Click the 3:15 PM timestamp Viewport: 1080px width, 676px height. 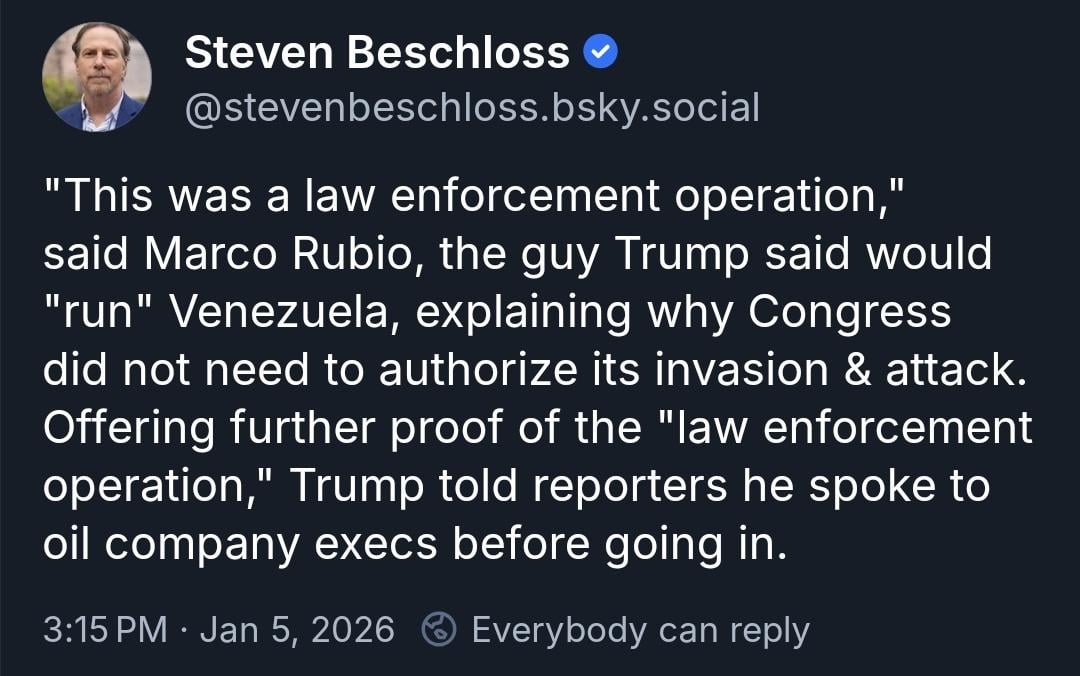click(x=105, y=630)
